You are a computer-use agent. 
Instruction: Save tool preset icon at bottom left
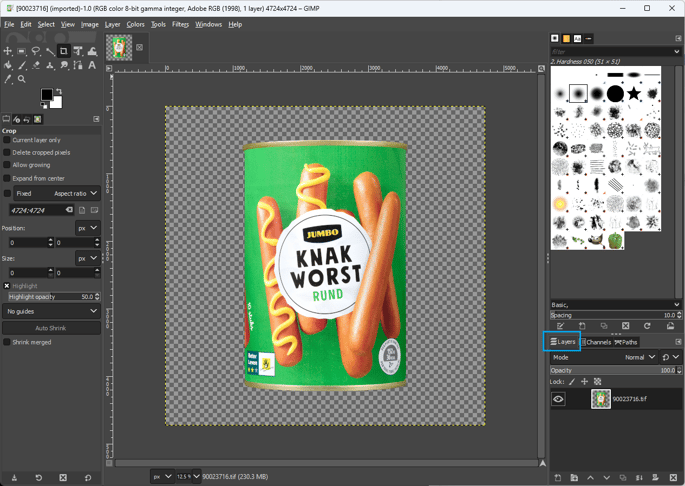[x=14, y=478]
